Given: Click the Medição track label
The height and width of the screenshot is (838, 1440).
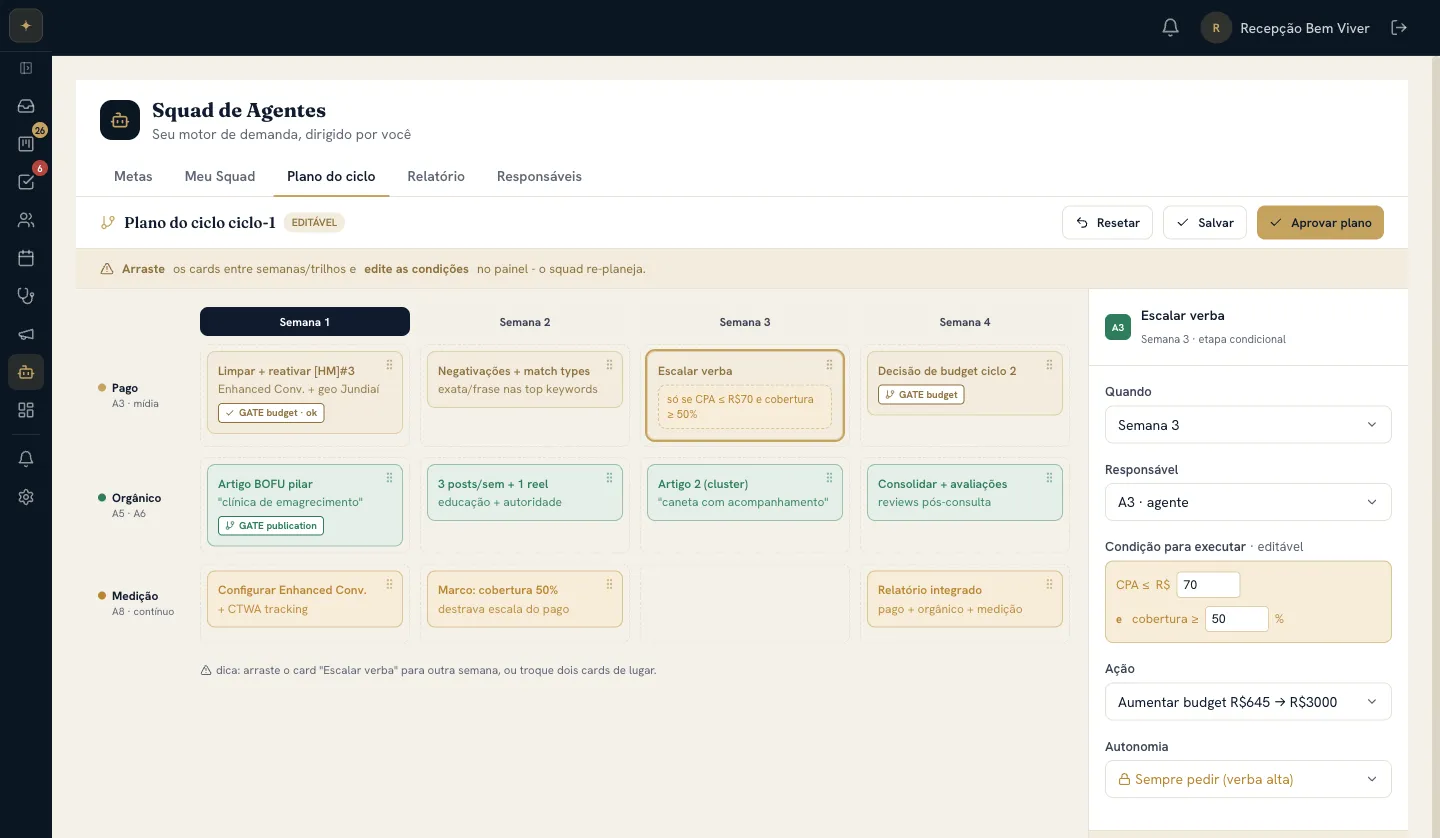Looking at the screenshot, I should tap(135, 596).
